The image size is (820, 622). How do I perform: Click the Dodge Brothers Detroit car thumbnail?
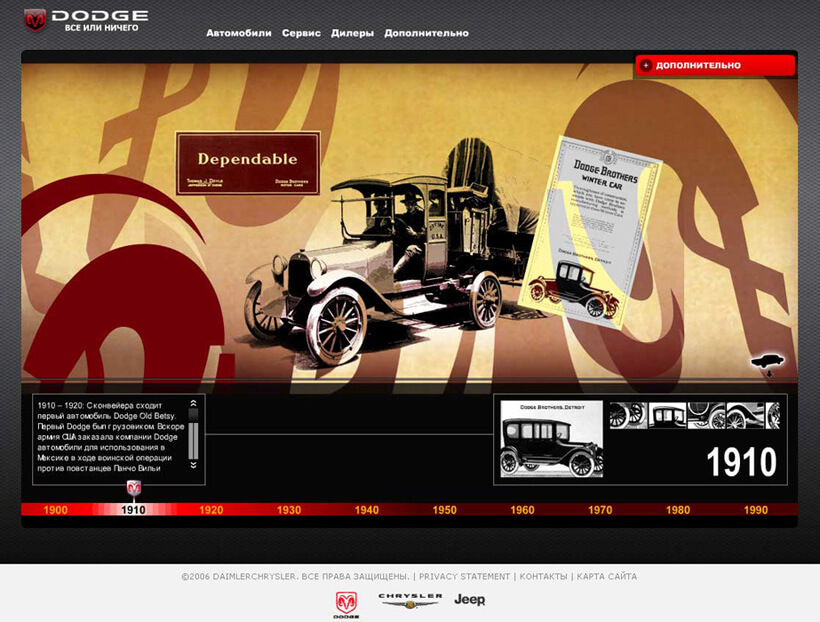click(551, 438)
